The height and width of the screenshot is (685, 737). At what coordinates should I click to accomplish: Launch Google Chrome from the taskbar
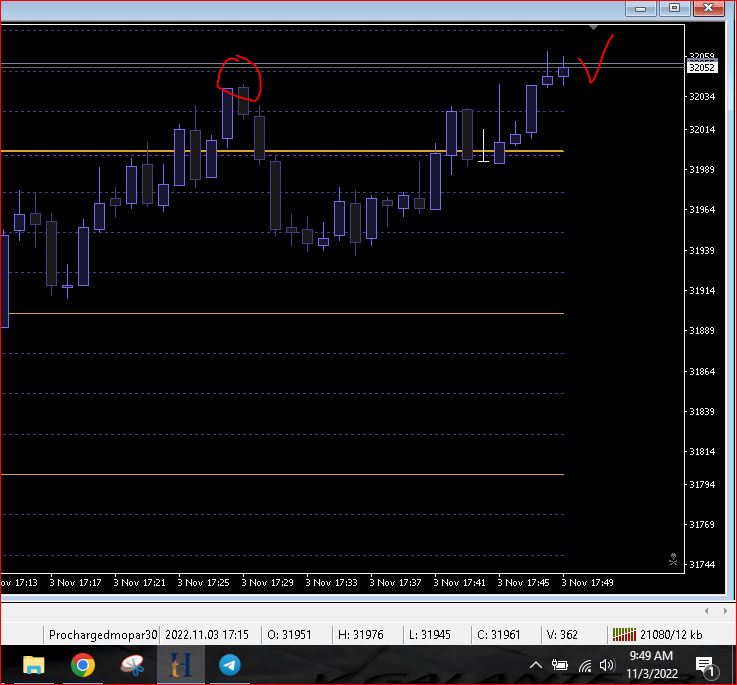[x=83, y=665]
